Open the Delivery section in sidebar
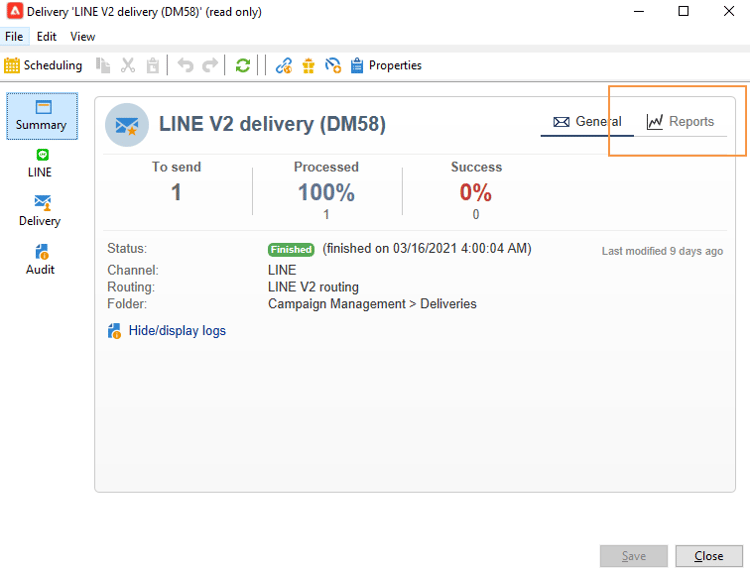Viewport: 750px width, 573px height. pyautogui.click(x=40, y=211)
